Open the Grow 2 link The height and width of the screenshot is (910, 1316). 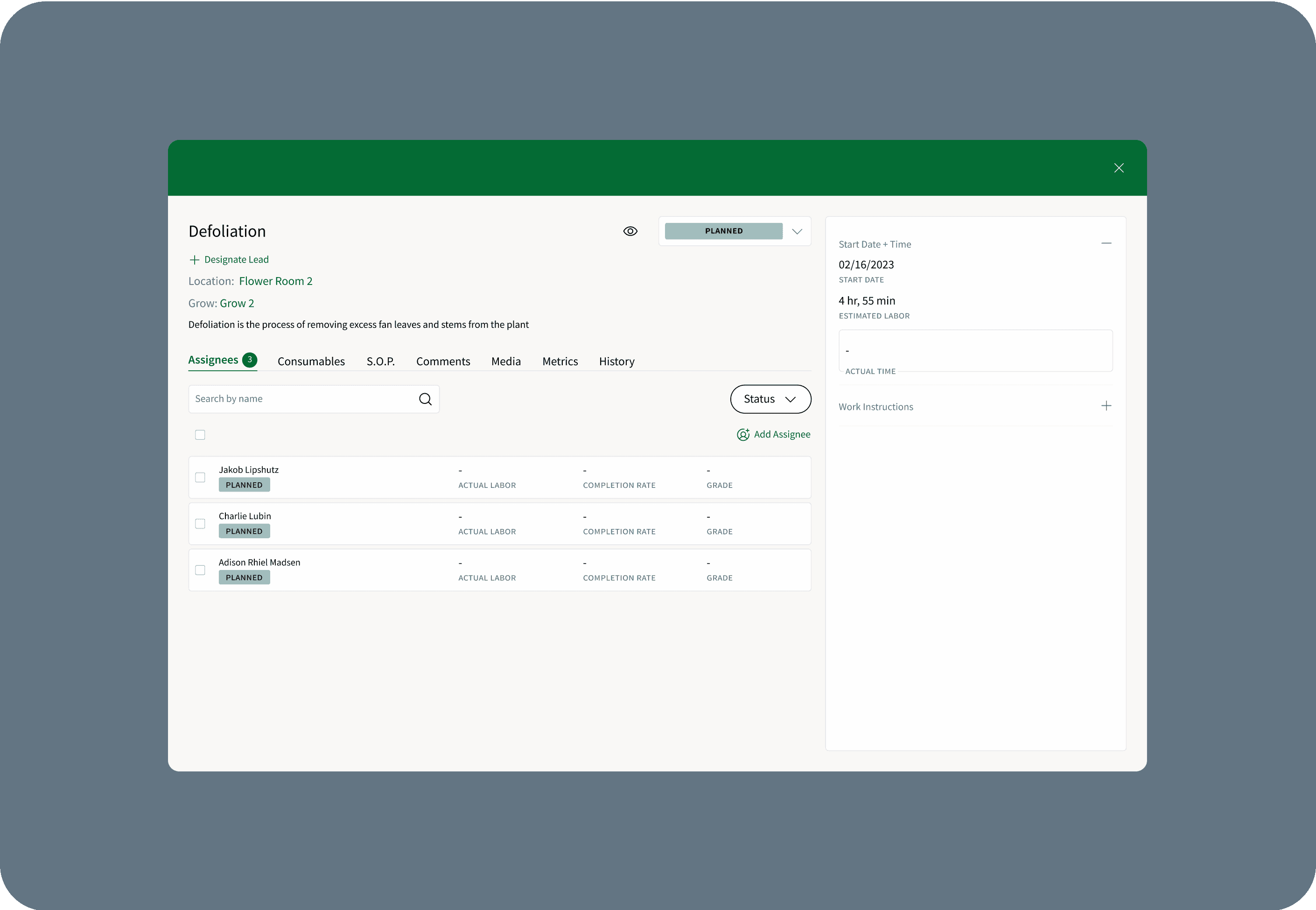tap(237, 303)
